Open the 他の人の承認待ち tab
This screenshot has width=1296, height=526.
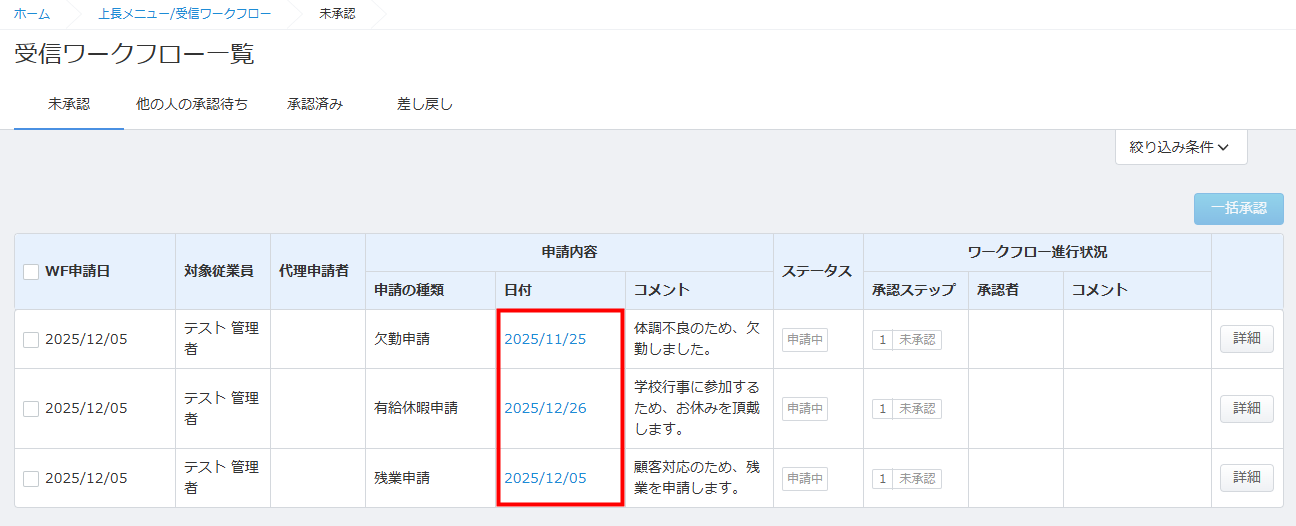(192, 104)
